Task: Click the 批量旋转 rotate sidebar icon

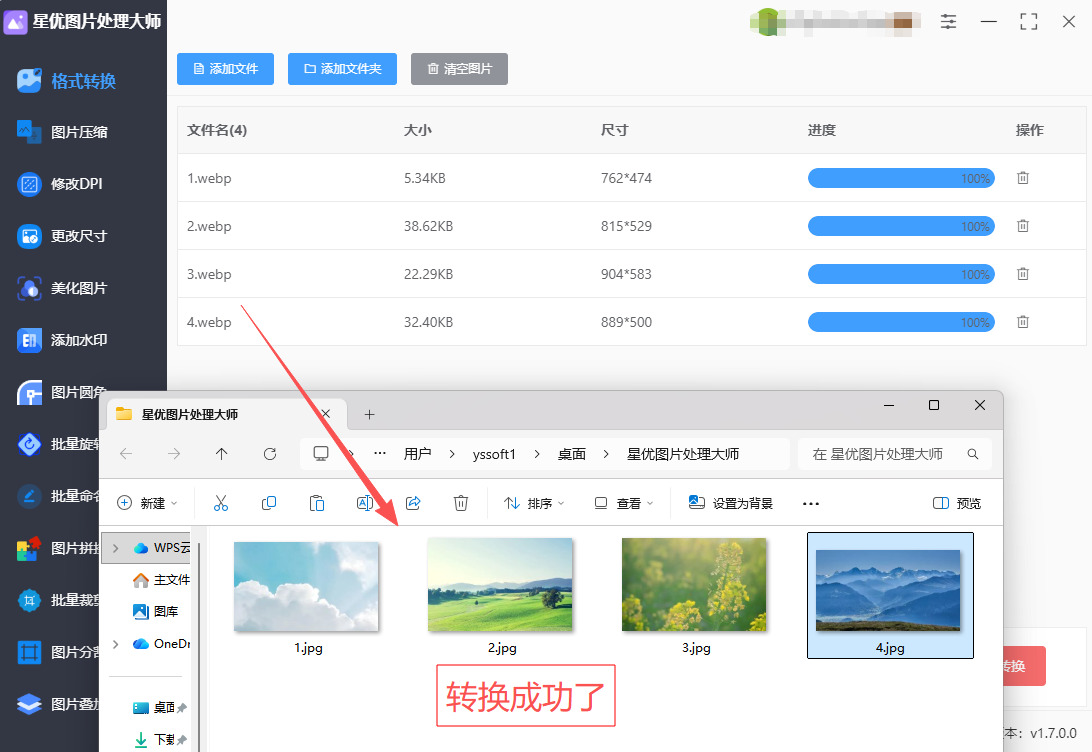Action: click(x=29, y=444)
